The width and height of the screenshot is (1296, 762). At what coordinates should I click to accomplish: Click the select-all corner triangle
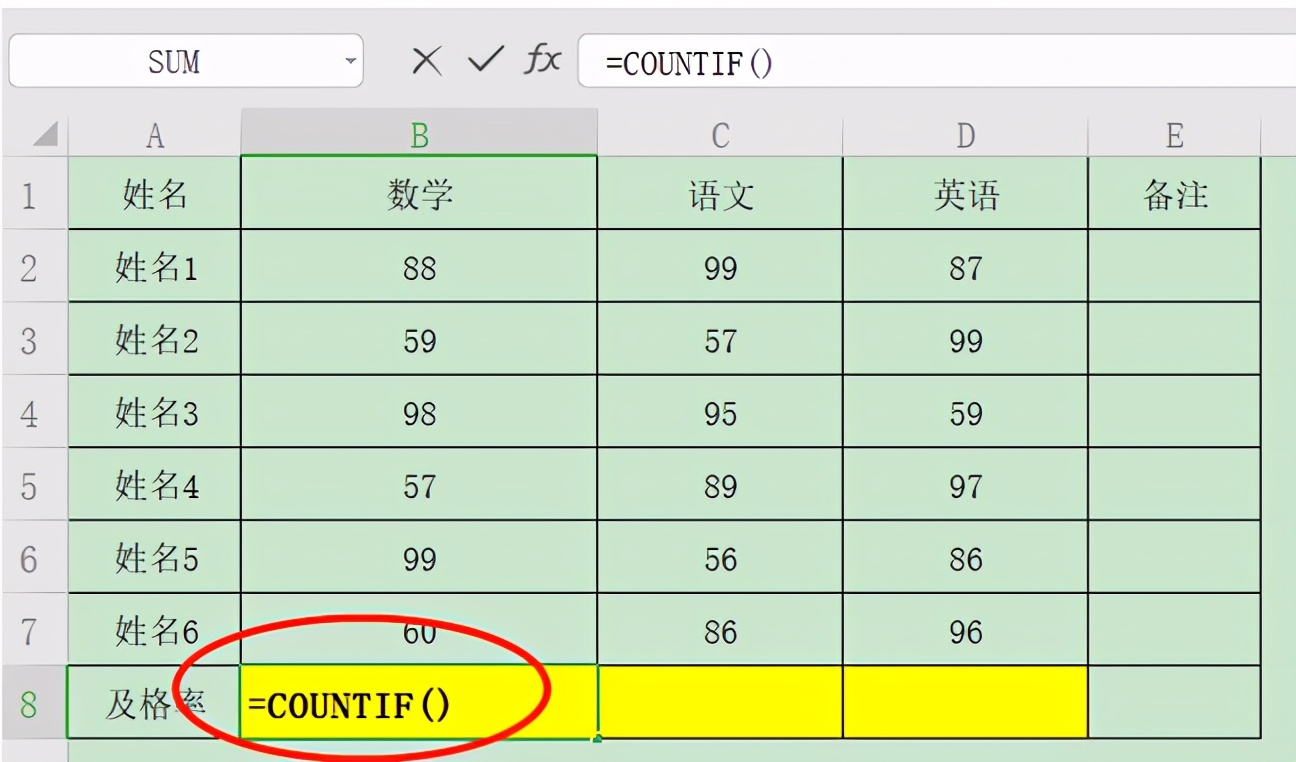pos(46,134)
